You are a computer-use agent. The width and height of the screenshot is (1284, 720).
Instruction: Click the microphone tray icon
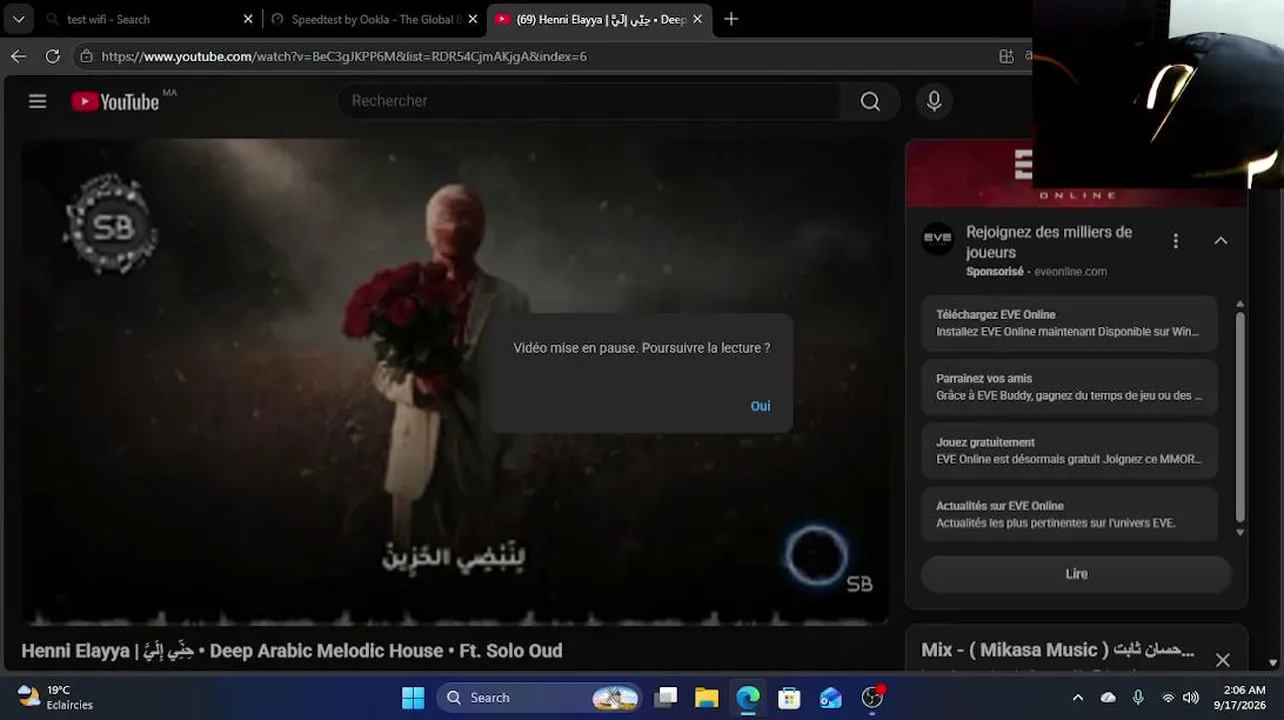point(1138,697)
